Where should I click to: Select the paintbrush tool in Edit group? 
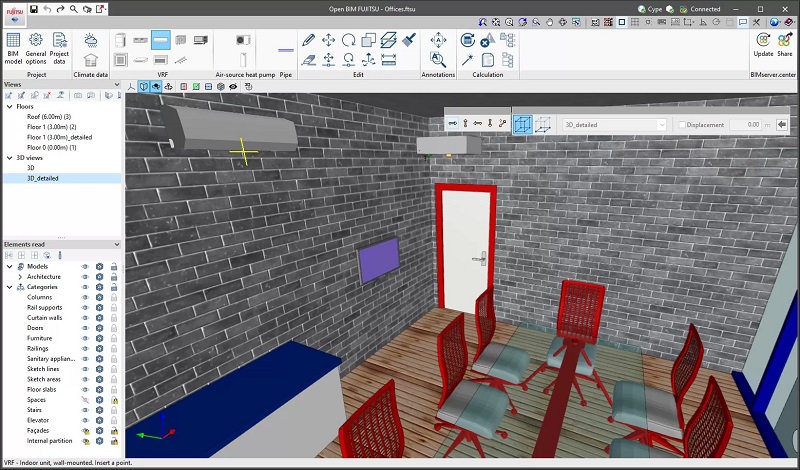(408, 40)
